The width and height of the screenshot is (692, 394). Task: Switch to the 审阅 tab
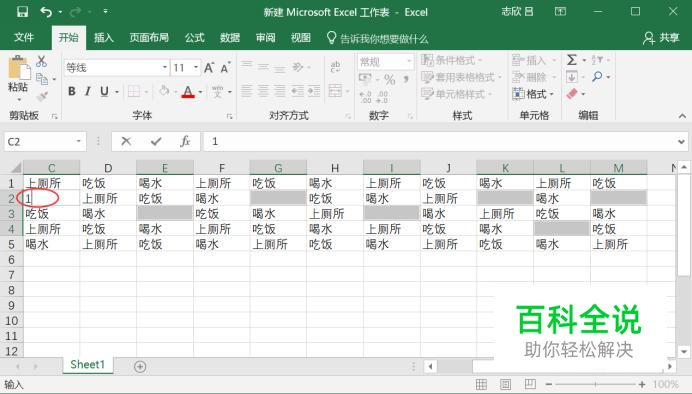point(265,38)
